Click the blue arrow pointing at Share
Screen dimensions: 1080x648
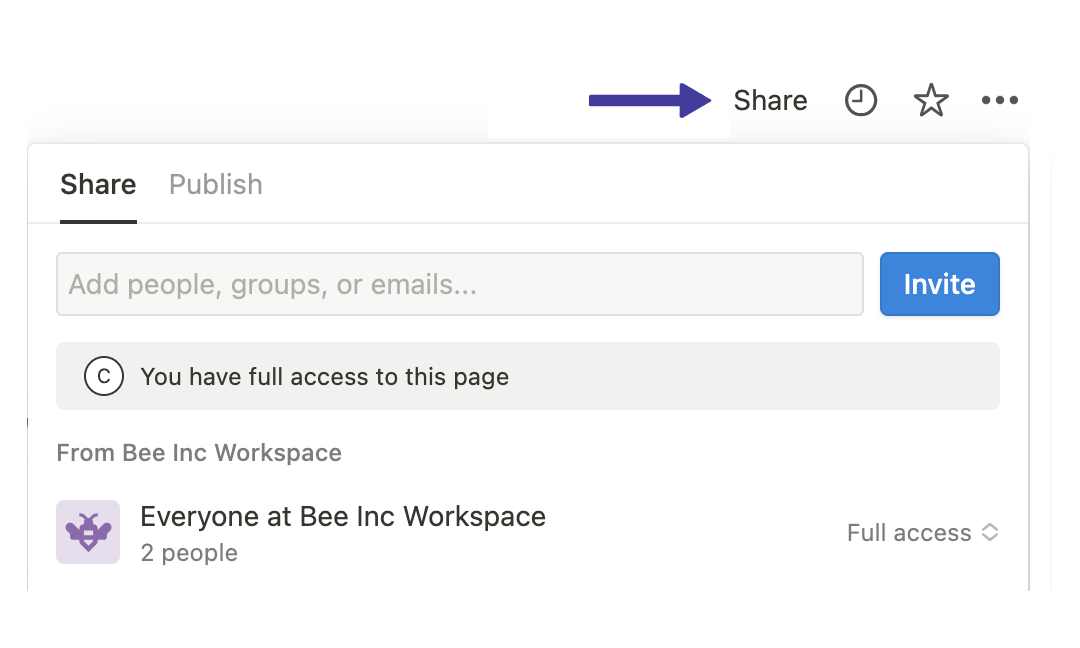coord(648,101)
